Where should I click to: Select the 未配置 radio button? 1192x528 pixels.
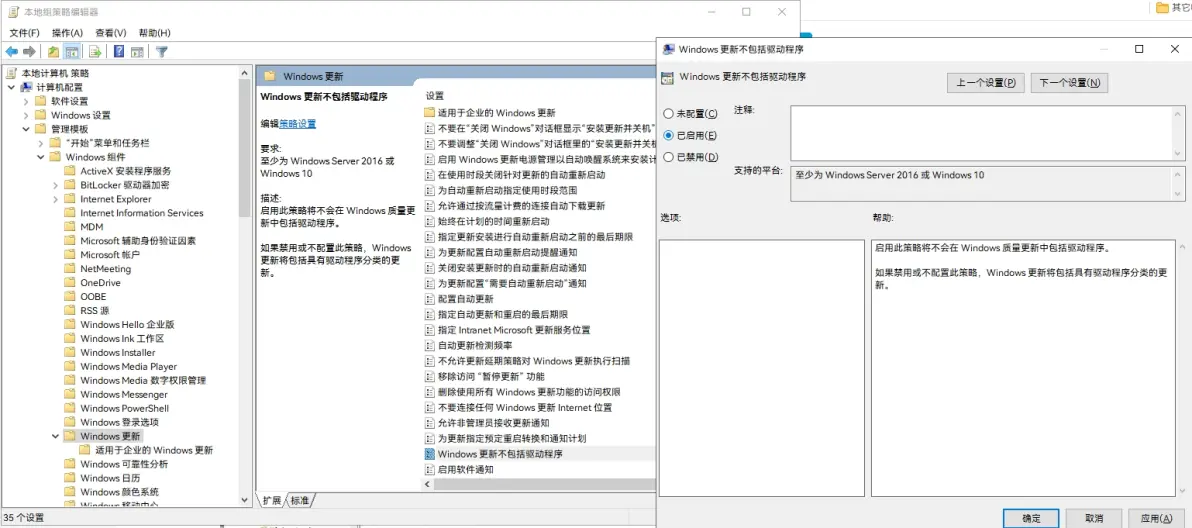click(x=669, y=114)
